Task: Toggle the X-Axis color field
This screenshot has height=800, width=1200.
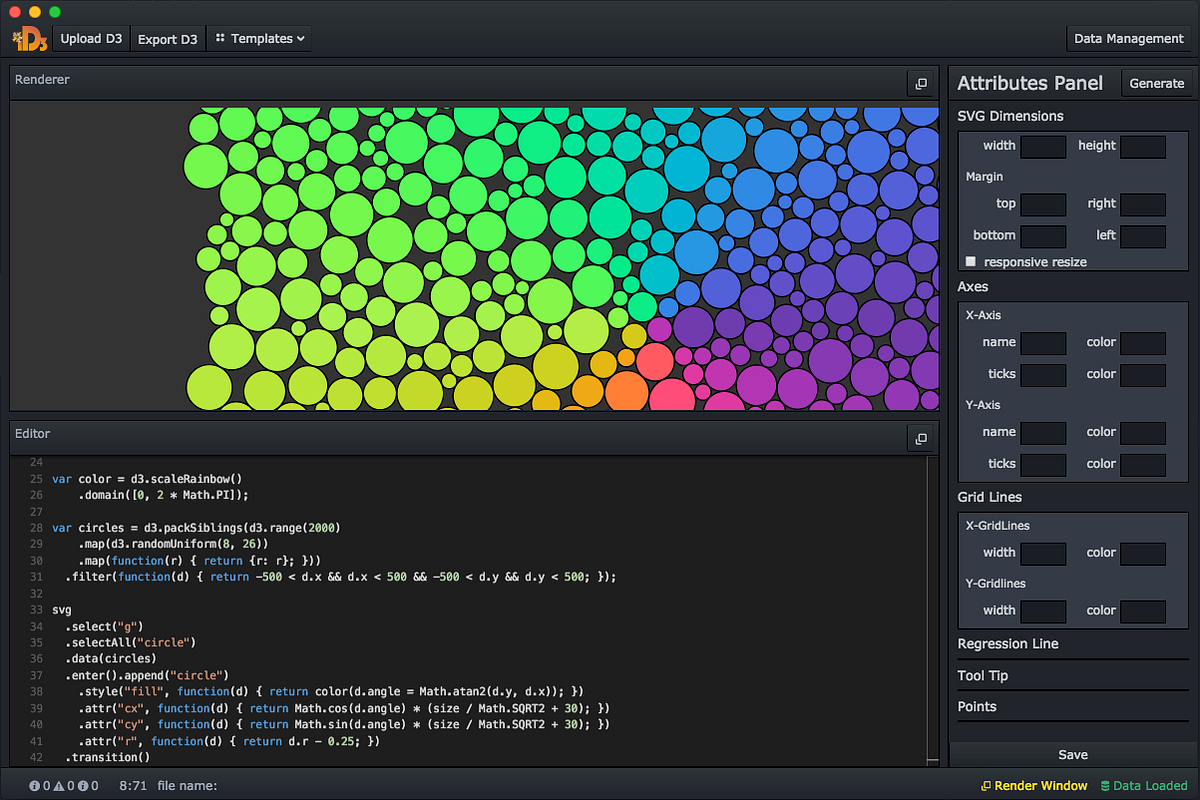Action: tap(1143, 341)
